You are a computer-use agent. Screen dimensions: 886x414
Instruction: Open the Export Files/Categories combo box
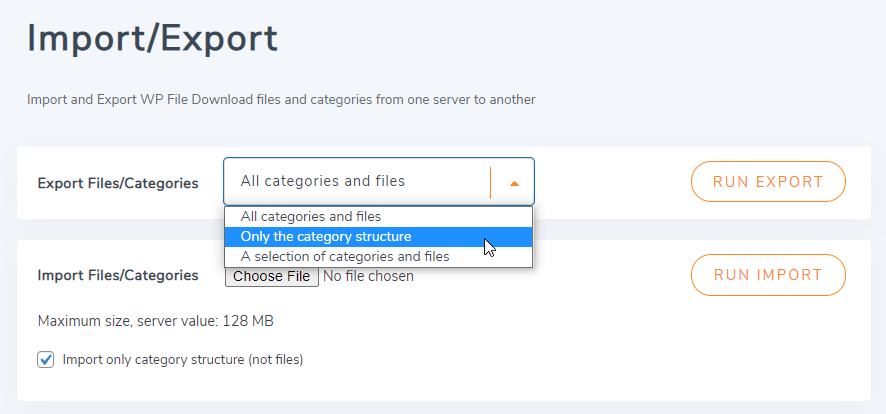378,182
